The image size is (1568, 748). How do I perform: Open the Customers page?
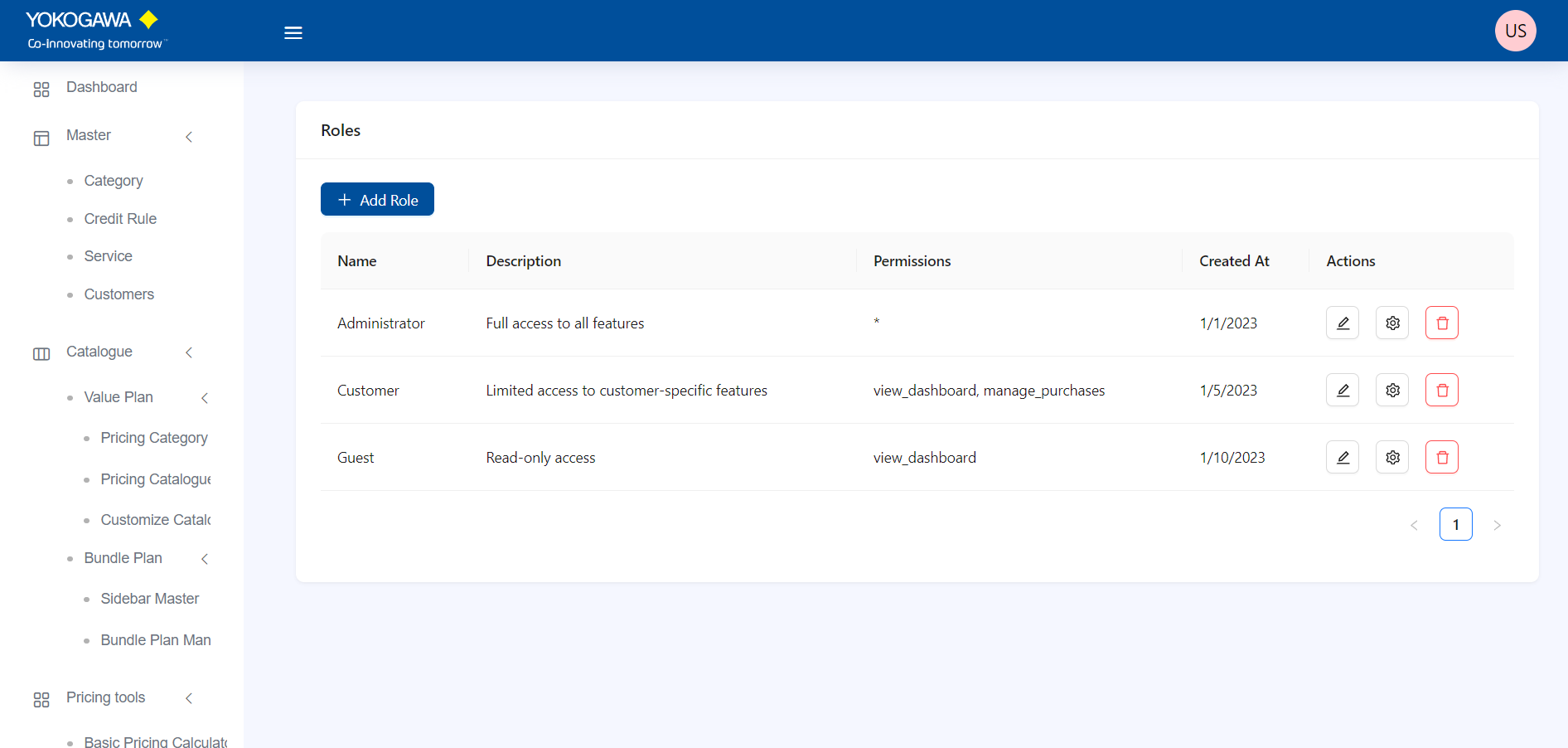119,294
